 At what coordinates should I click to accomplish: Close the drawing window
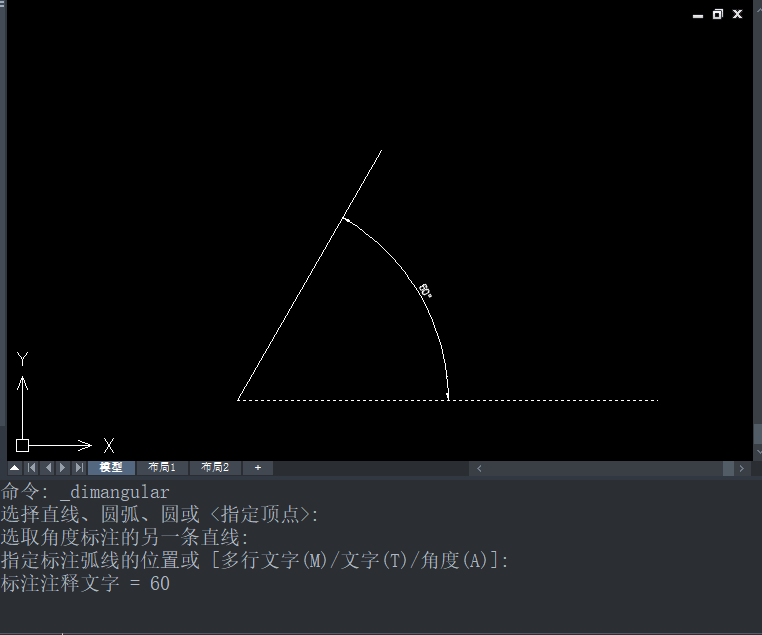coord(738,15)
